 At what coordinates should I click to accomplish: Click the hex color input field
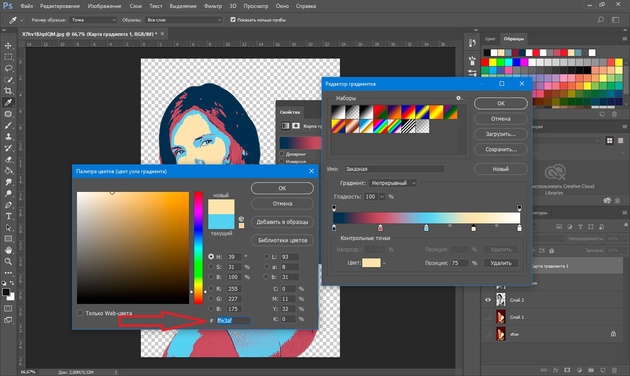(233, 321)
